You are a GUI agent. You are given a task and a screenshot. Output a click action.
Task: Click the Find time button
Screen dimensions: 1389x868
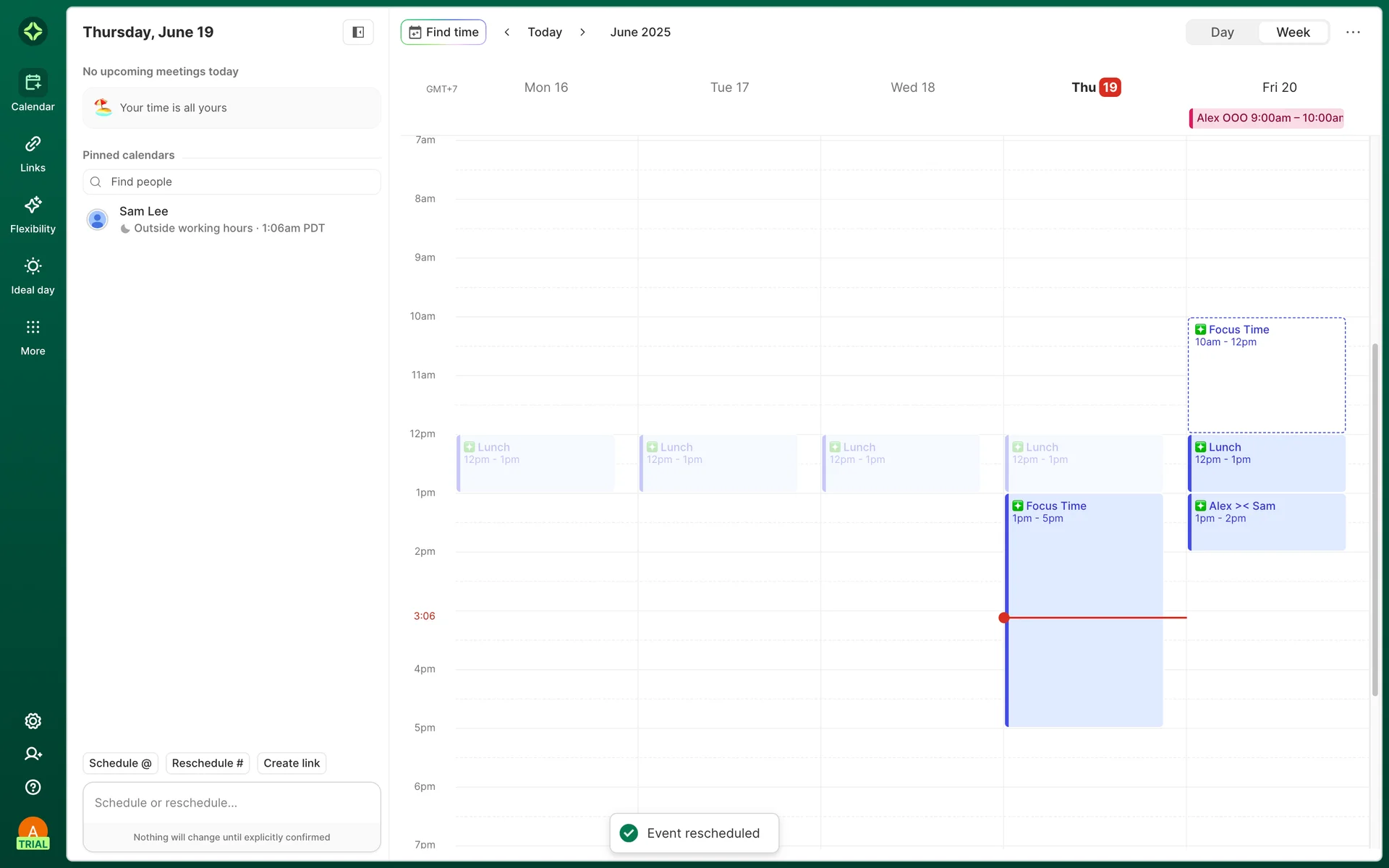pos(443,32)
